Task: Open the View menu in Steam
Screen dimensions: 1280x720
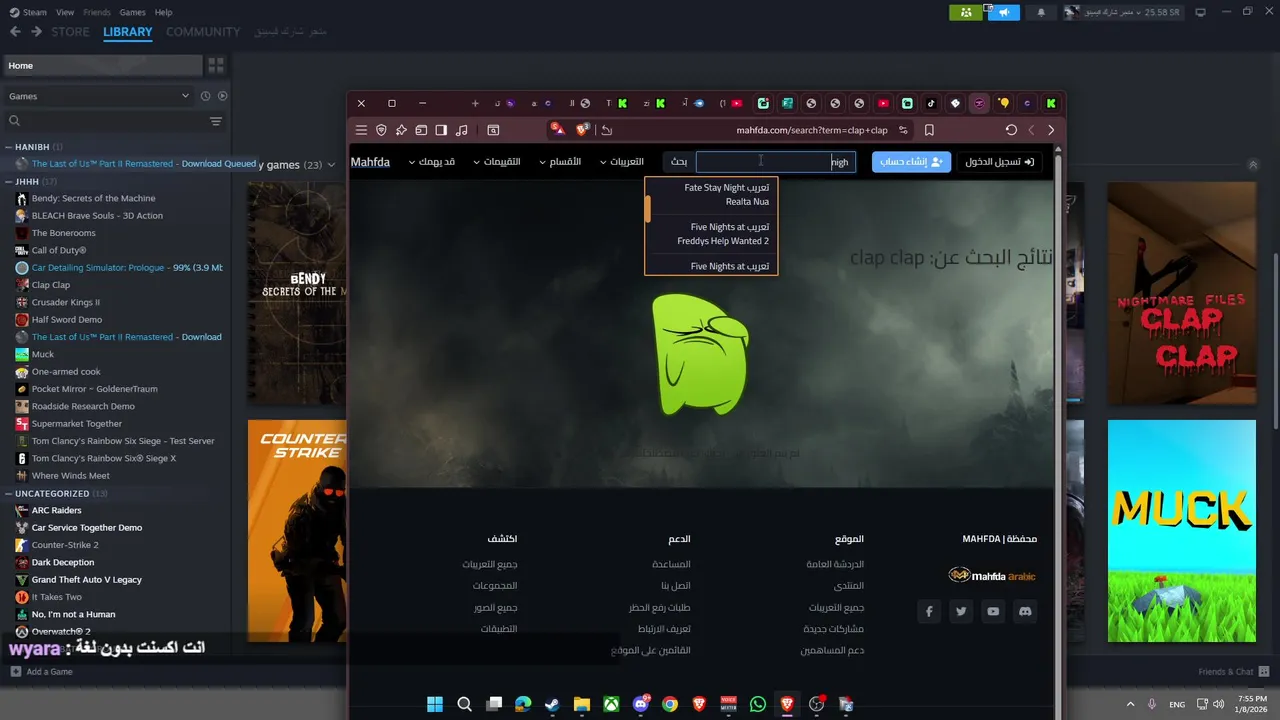Action: pyautogui.click(x=65, y=12)
